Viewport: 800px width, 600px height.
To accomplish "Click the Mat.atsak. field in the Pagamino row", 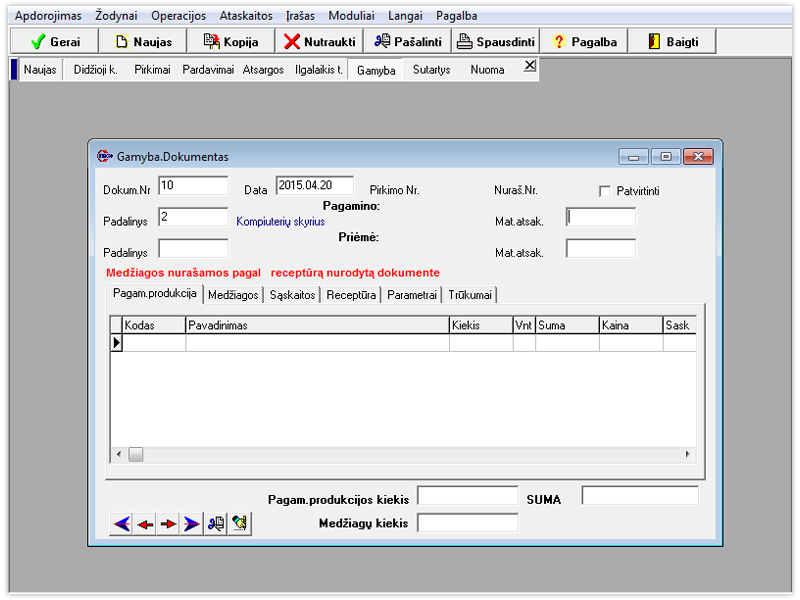I will pos(601,217).
